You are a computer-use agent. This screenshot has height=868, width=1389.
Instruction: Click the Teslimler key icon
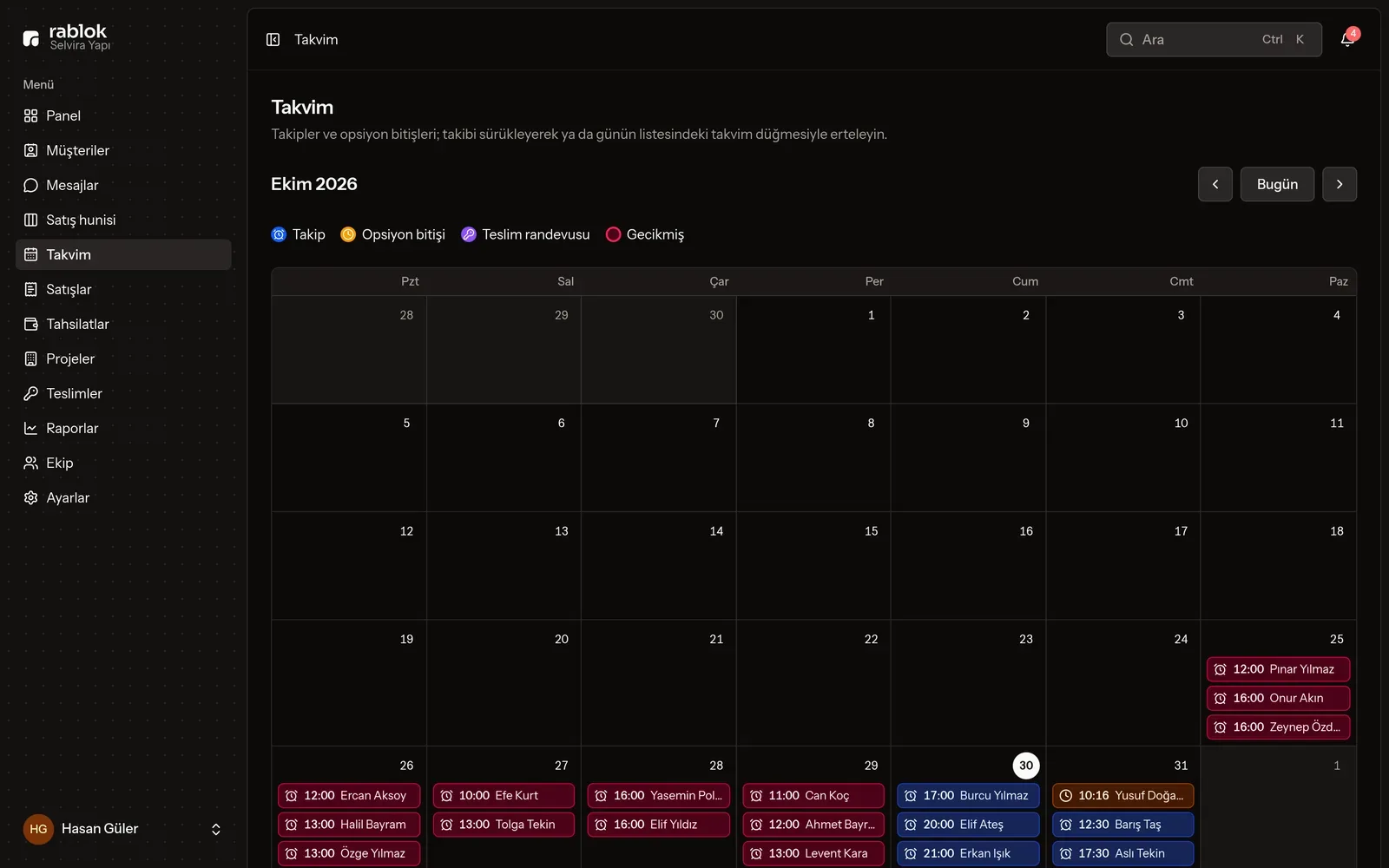(x=31, y=393)
